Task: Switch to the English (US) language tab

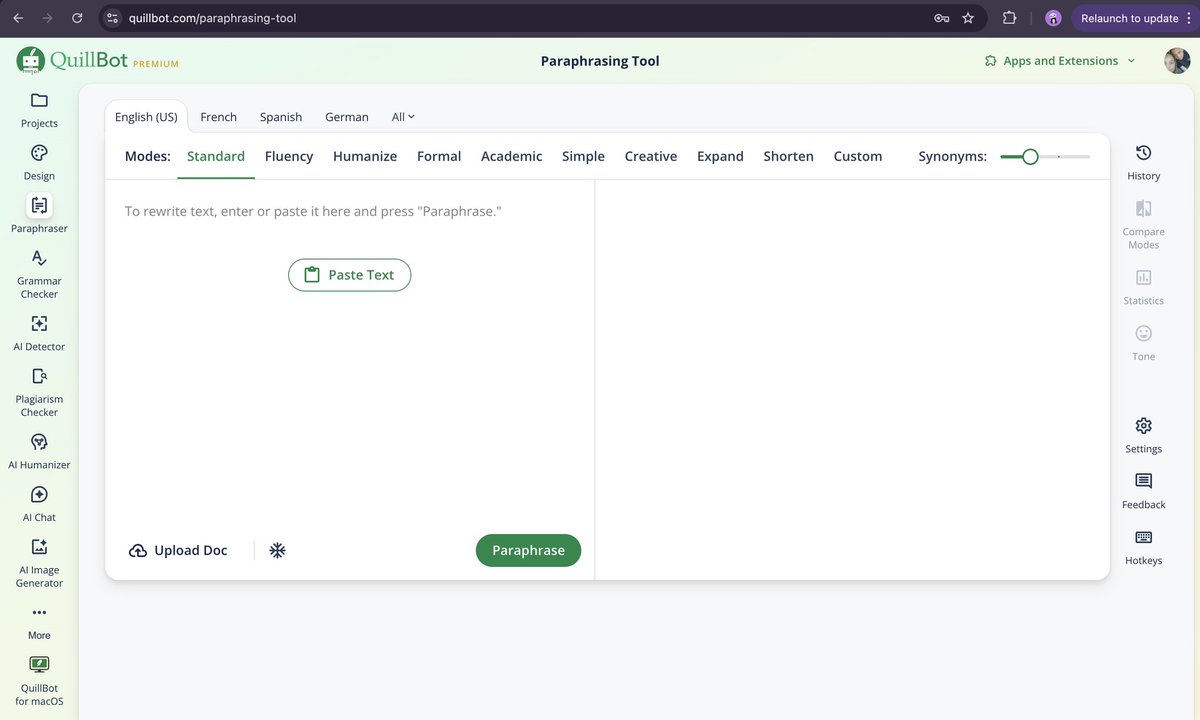Action: pyautogui.click(x=146, y=117)
